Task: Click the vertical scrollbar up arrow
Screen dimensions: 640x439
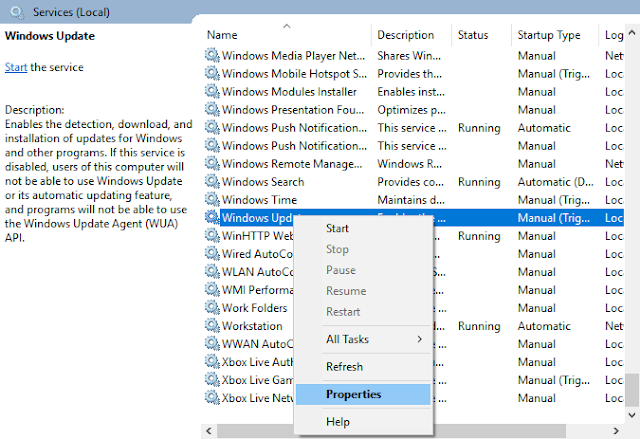Action: (x=632, y=32)
